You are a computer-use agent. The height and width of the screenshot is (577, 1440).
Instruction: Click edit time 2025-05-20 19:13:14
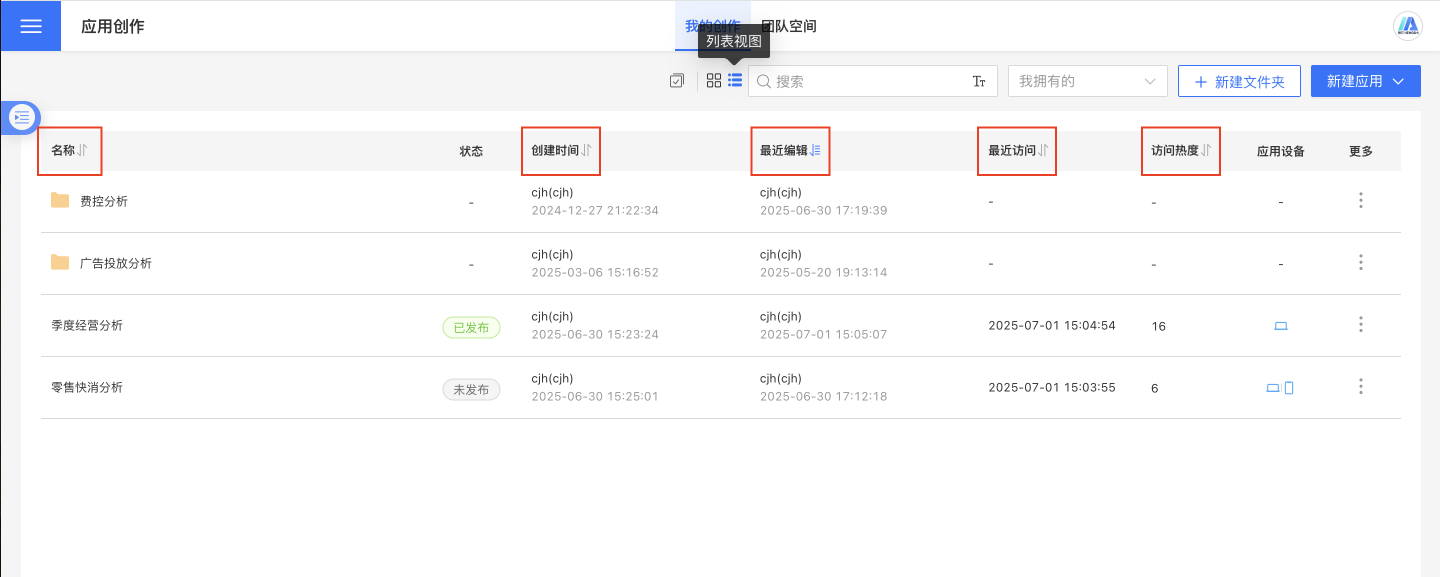(824, 273)
